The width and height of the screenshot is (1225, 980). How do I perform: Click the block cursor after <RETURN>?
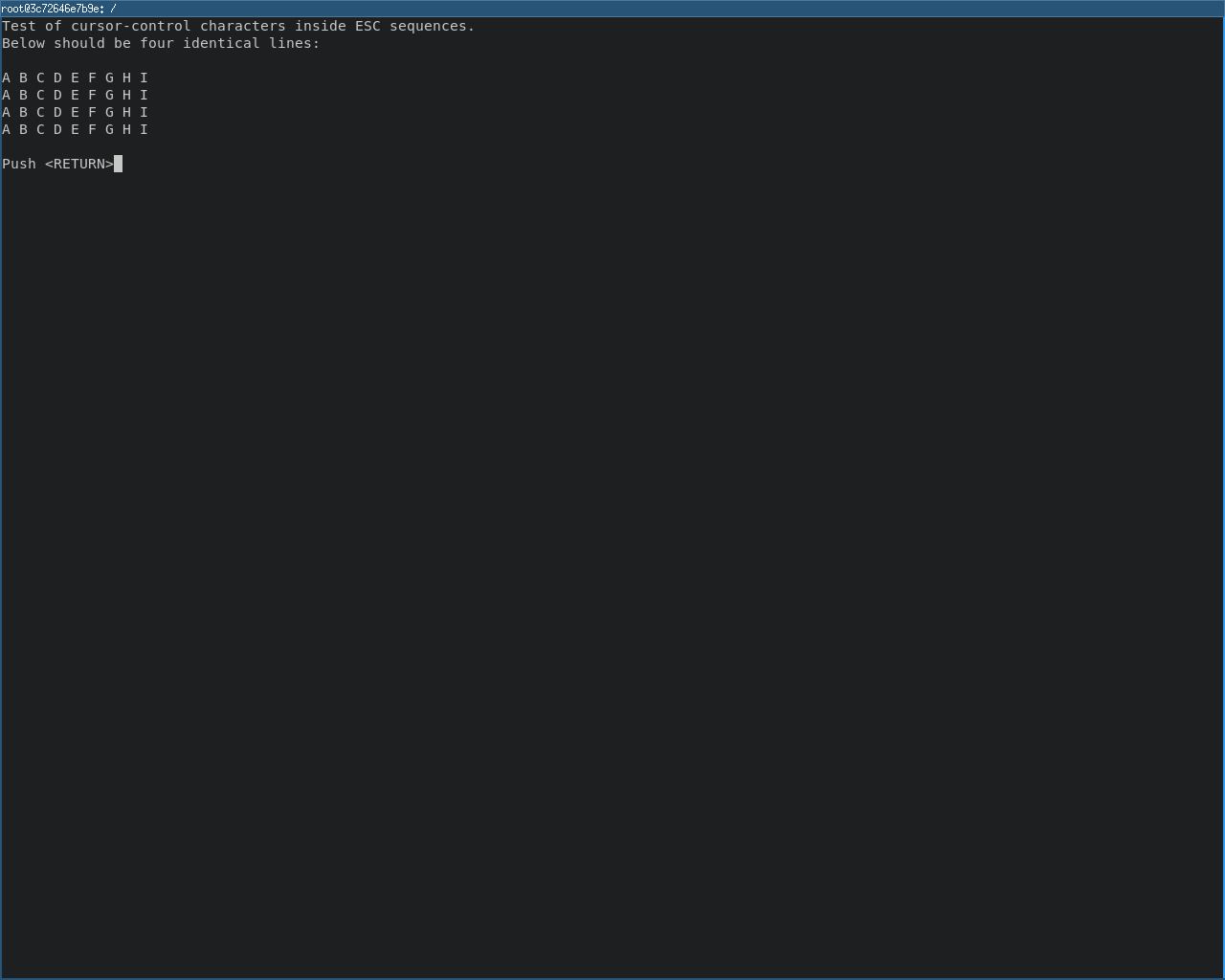click(x=119, y=164)
